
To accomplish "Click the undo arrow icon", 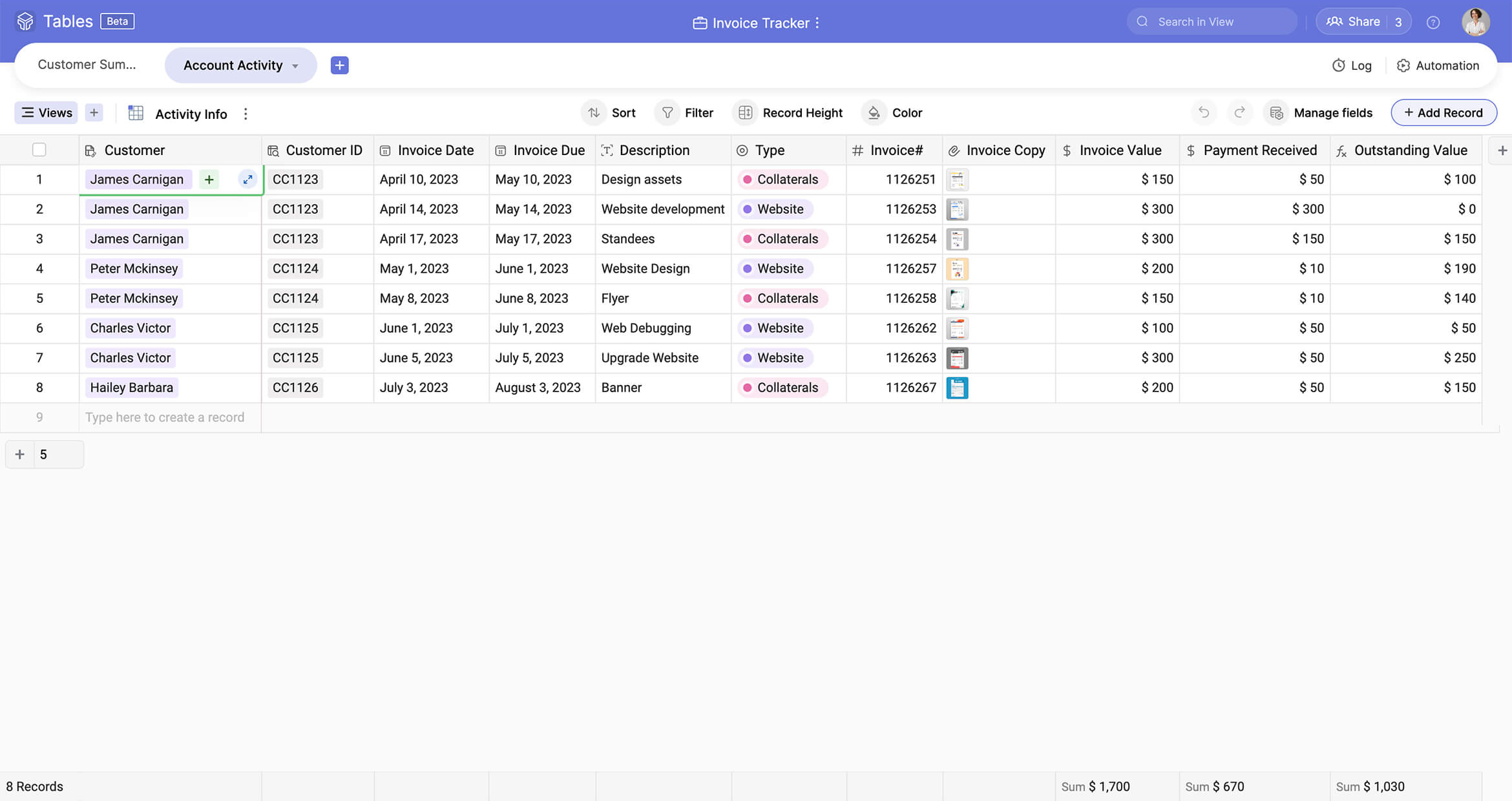I will pyautogui.click(x=1203, y=112).
